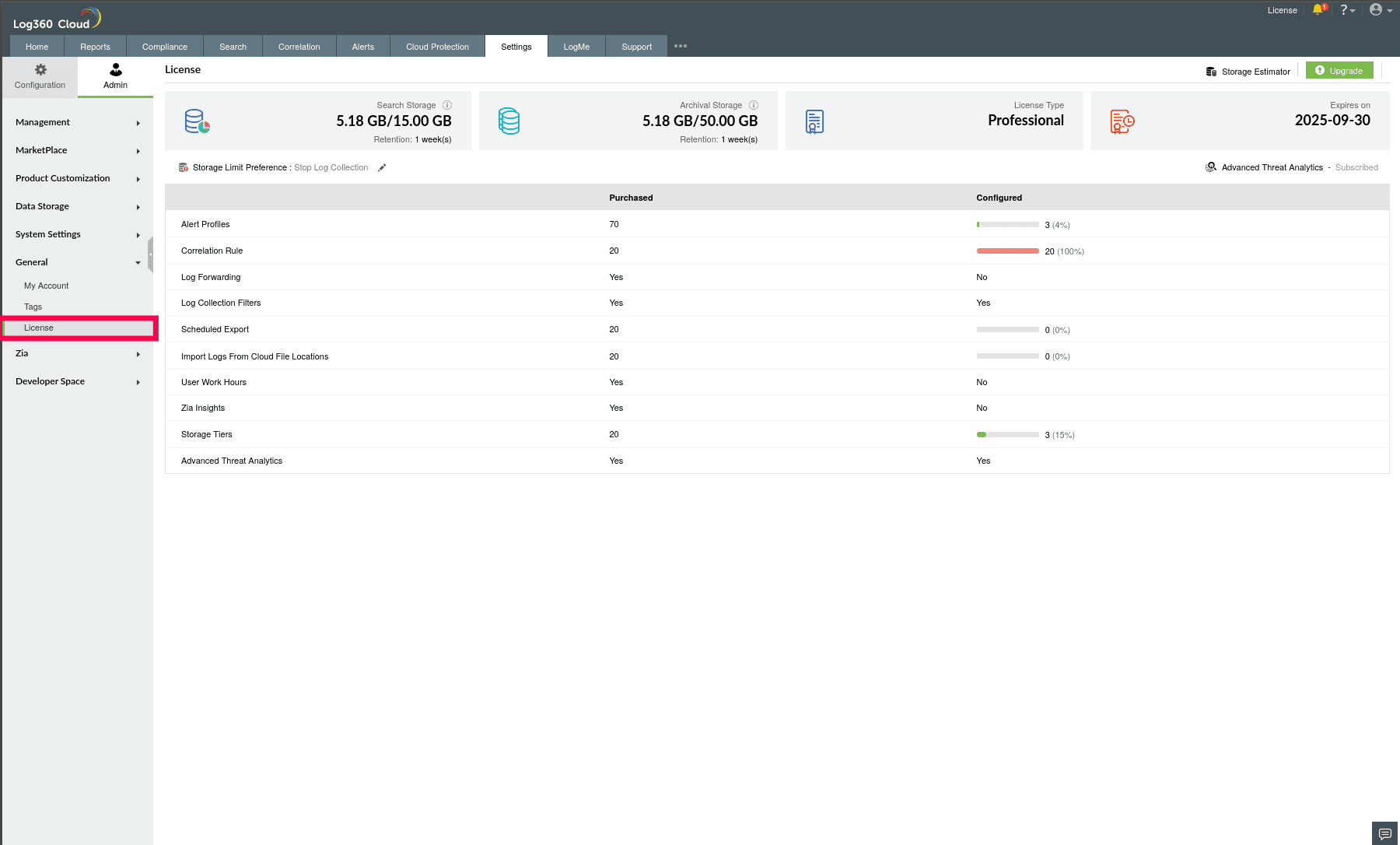Viewport: 1400px width, 845px height.
Task: Click the Zia Insights row label
Action: (203, 408)
